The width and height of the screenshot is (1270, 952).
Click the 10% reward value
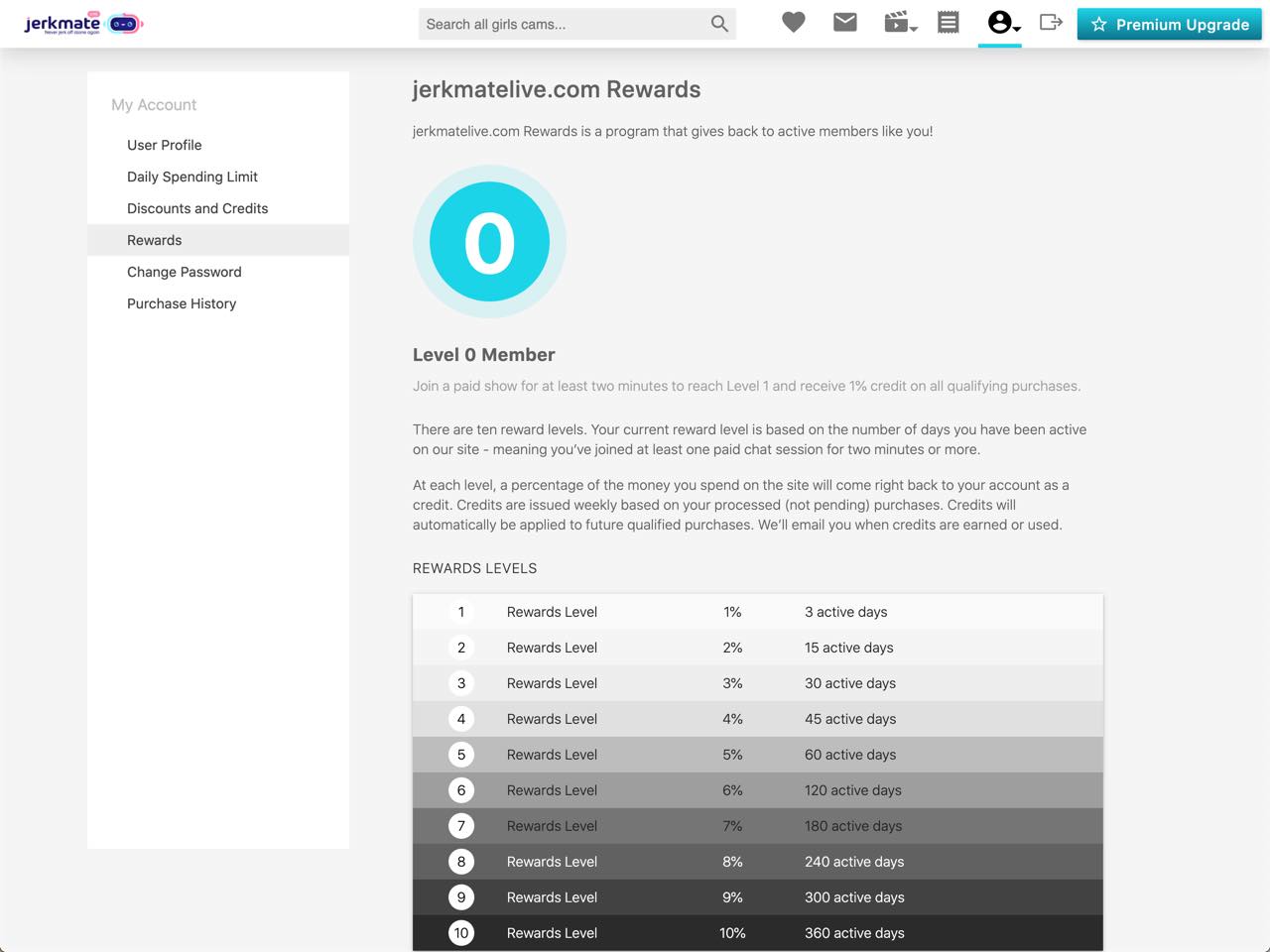(732, 933)
